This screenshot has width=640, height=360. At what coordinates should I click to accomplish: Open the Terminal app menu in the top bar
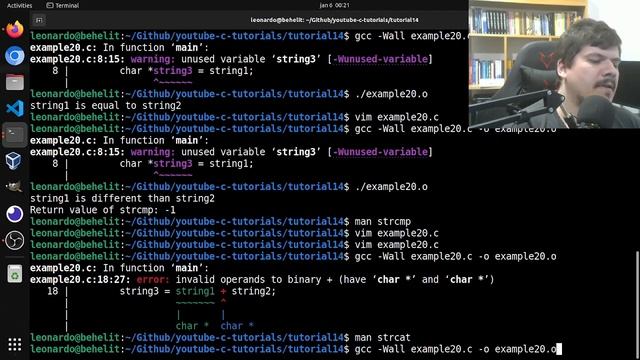[x=63, y=5]
